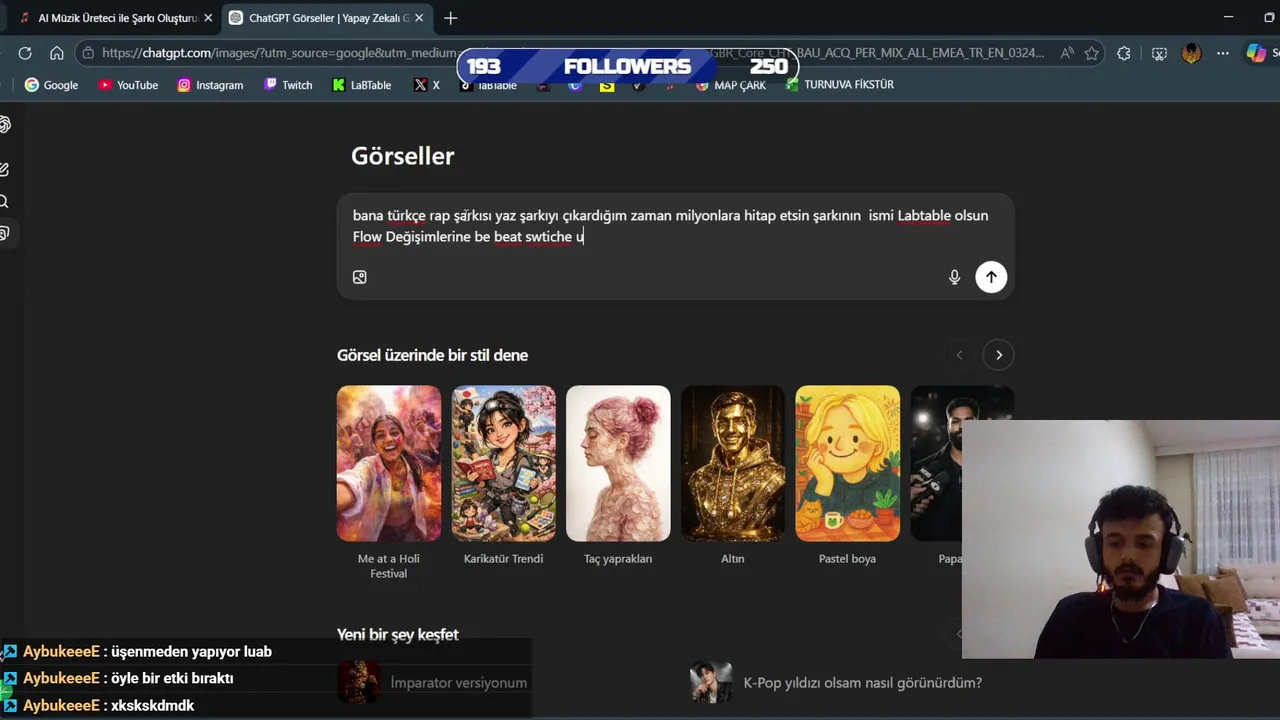Click the word Labtable in the prompt
Viewport: 1280px width, 720px height.
(x=924, y=215)
